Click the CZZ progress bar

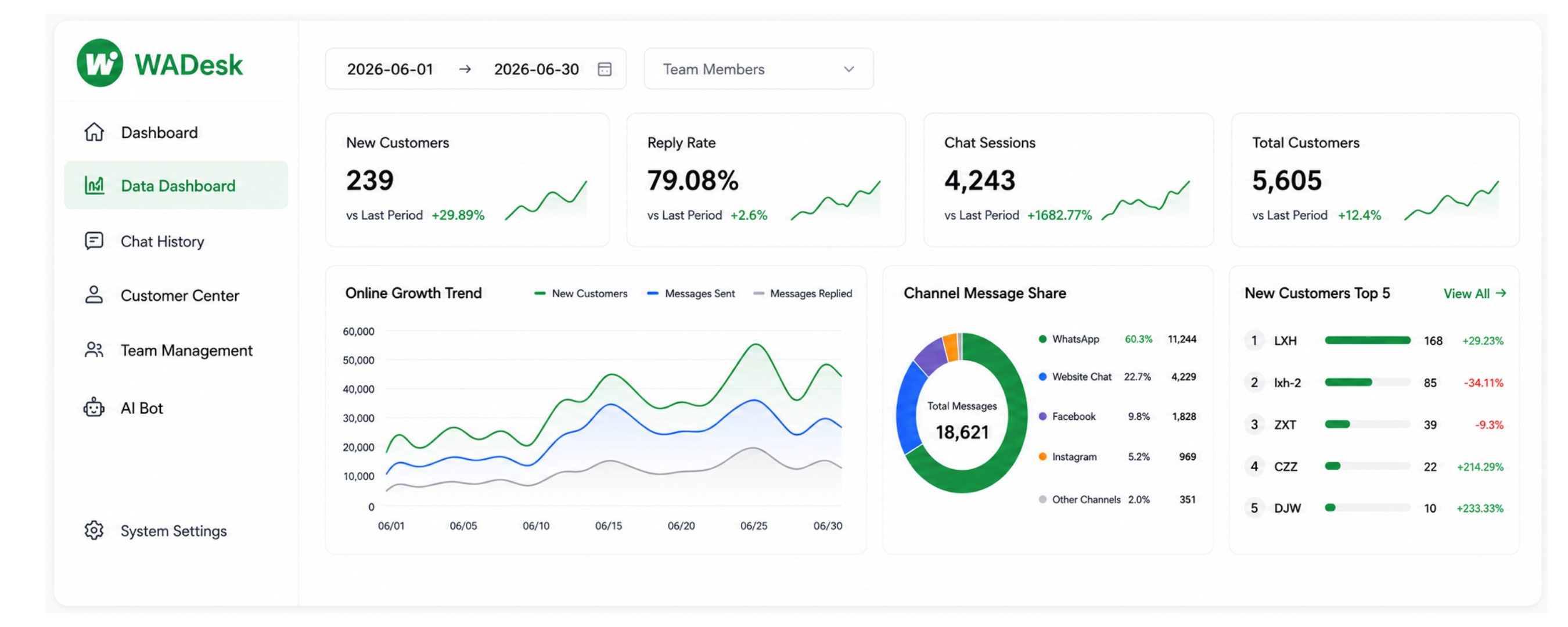click(x=1367, y=466)
